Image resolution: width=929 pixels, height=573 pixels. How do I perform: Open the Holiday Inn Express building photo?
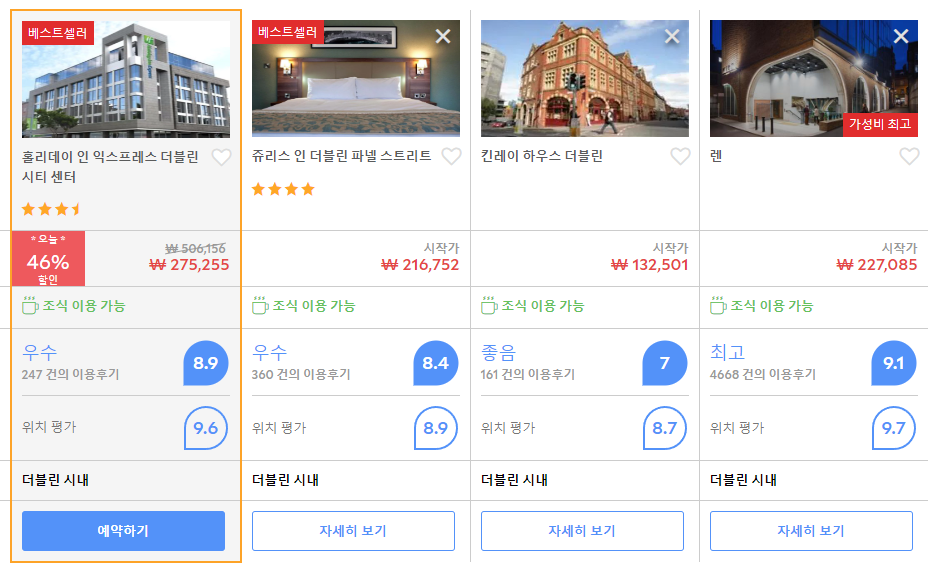(x=126, y=79)
